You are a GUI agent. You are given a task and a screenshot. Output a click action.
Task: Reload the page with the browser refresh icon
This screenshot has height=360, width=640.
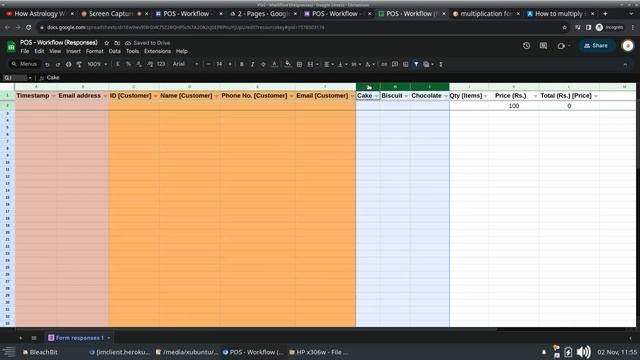click(x=29, y=27)
